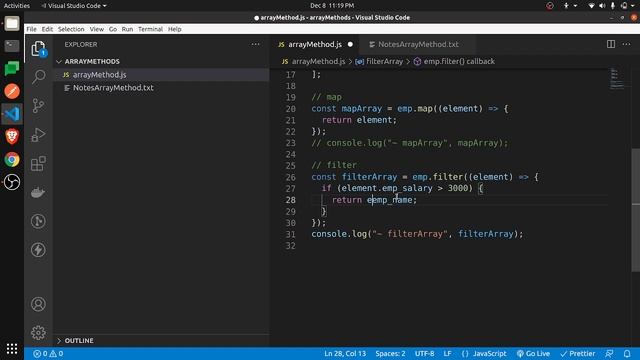Screen dimensions: 640x360
Task: Open the Terminal menu
Action: point(150,29)
